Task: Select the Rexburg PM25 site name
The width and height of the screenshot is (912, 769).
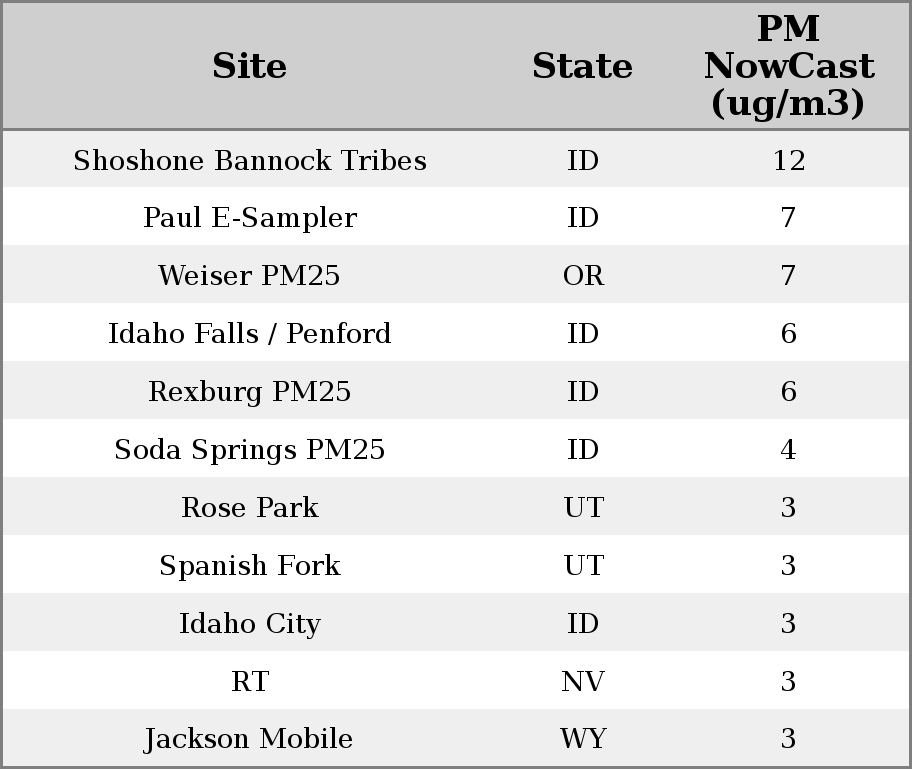Action: 250,392
